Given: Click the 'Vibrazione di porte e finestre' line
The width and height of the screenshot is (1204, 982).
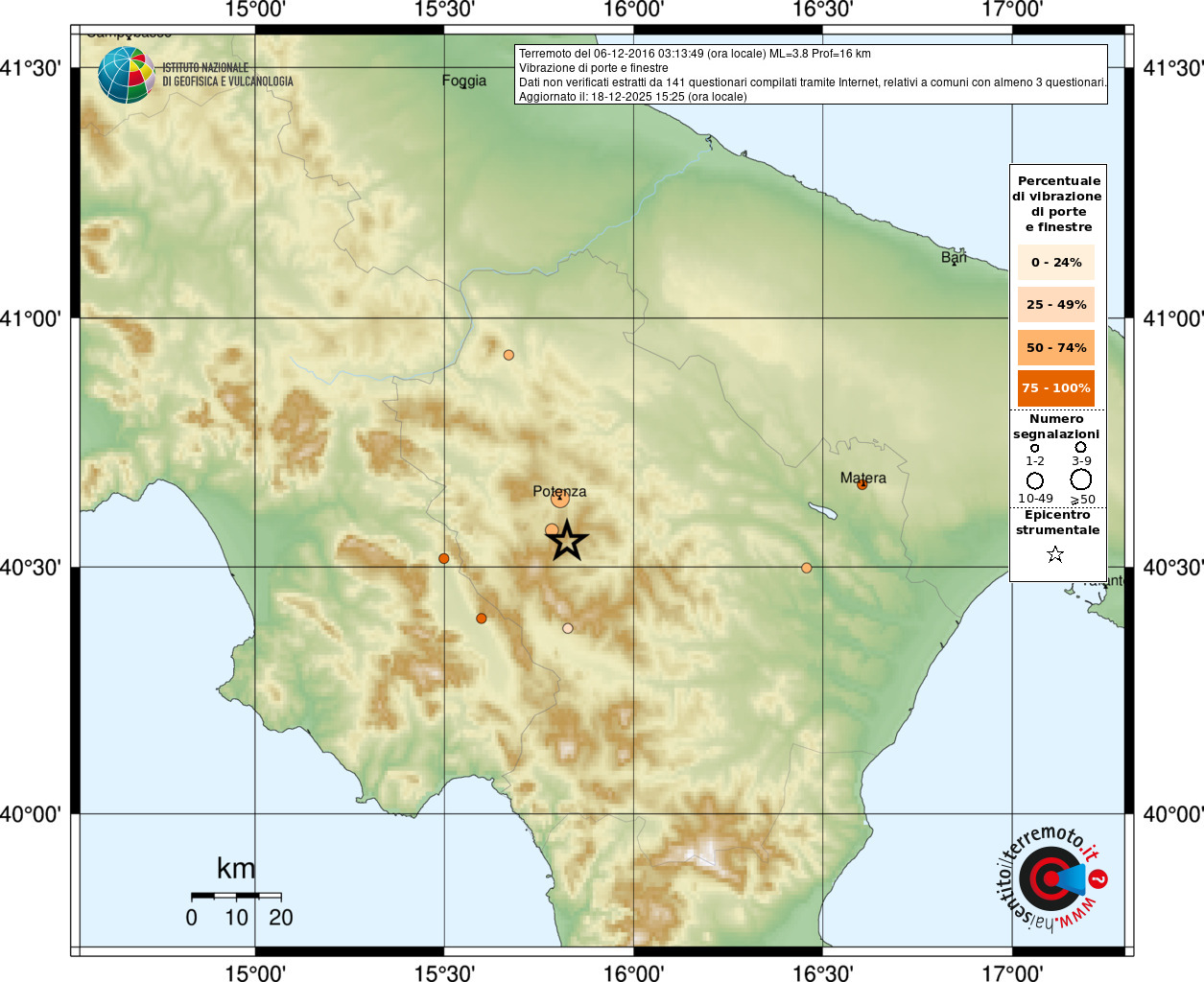Looking at the screenshot, I should tap(594, 68).
